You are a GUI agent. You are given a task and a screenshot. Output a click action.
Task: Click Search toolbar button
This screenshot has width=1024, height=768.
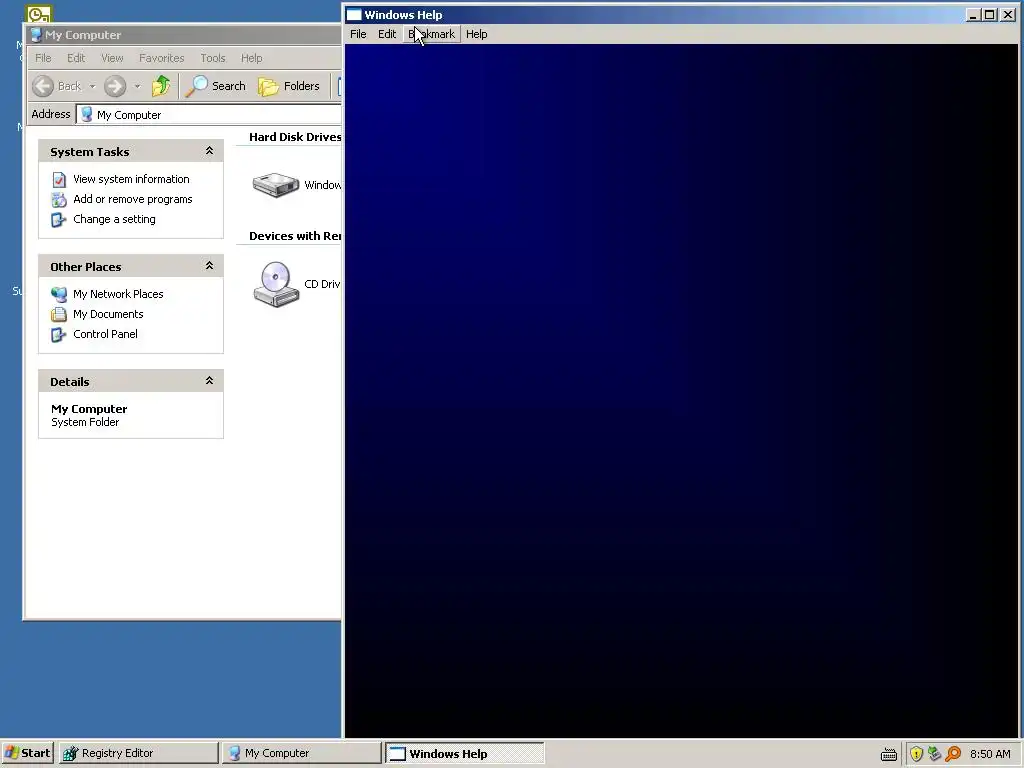(x=216, y=86)
